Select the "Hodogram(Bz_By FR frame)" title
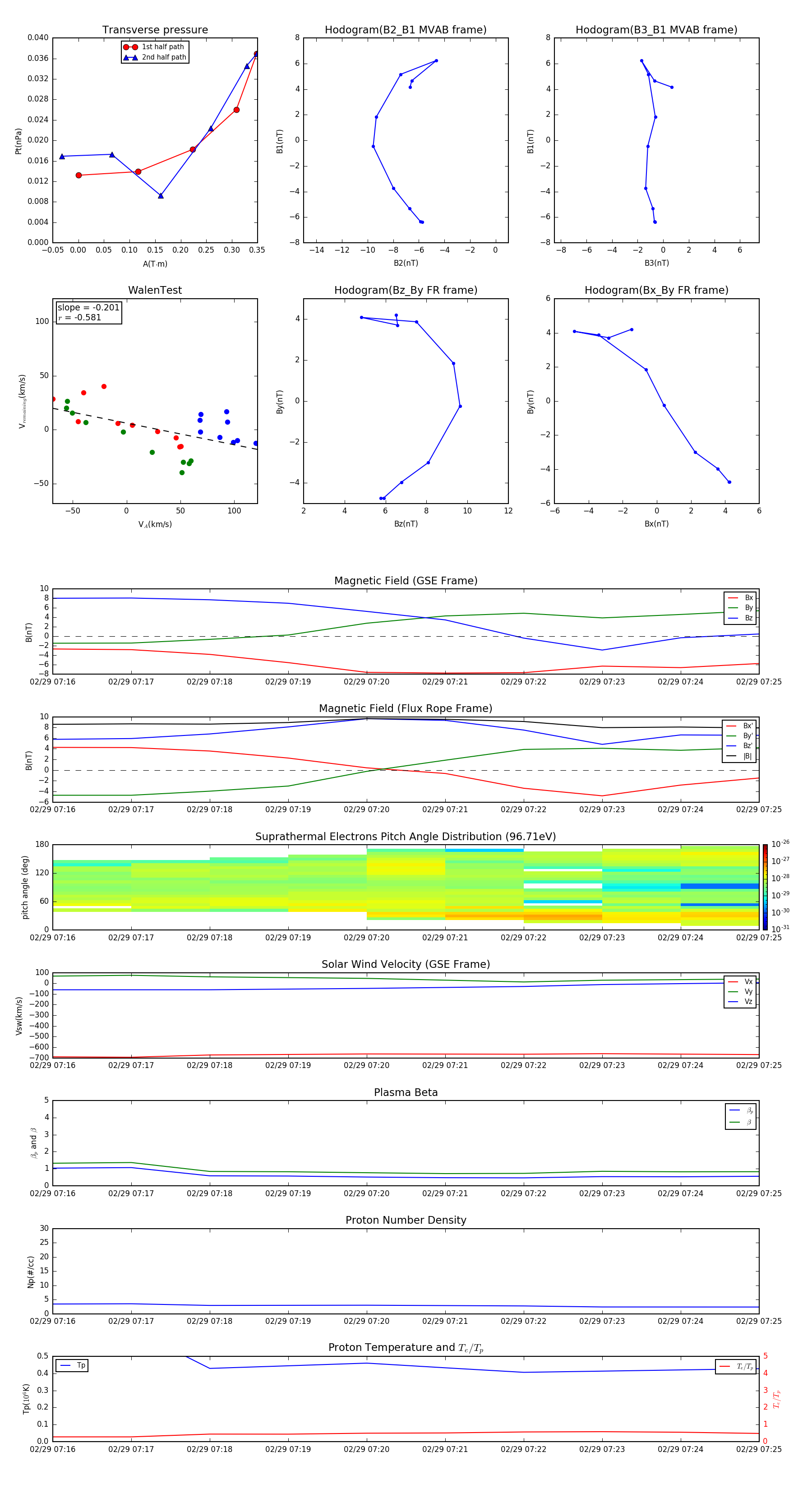This screenshot has width=812, height=1489. (406, 290)
